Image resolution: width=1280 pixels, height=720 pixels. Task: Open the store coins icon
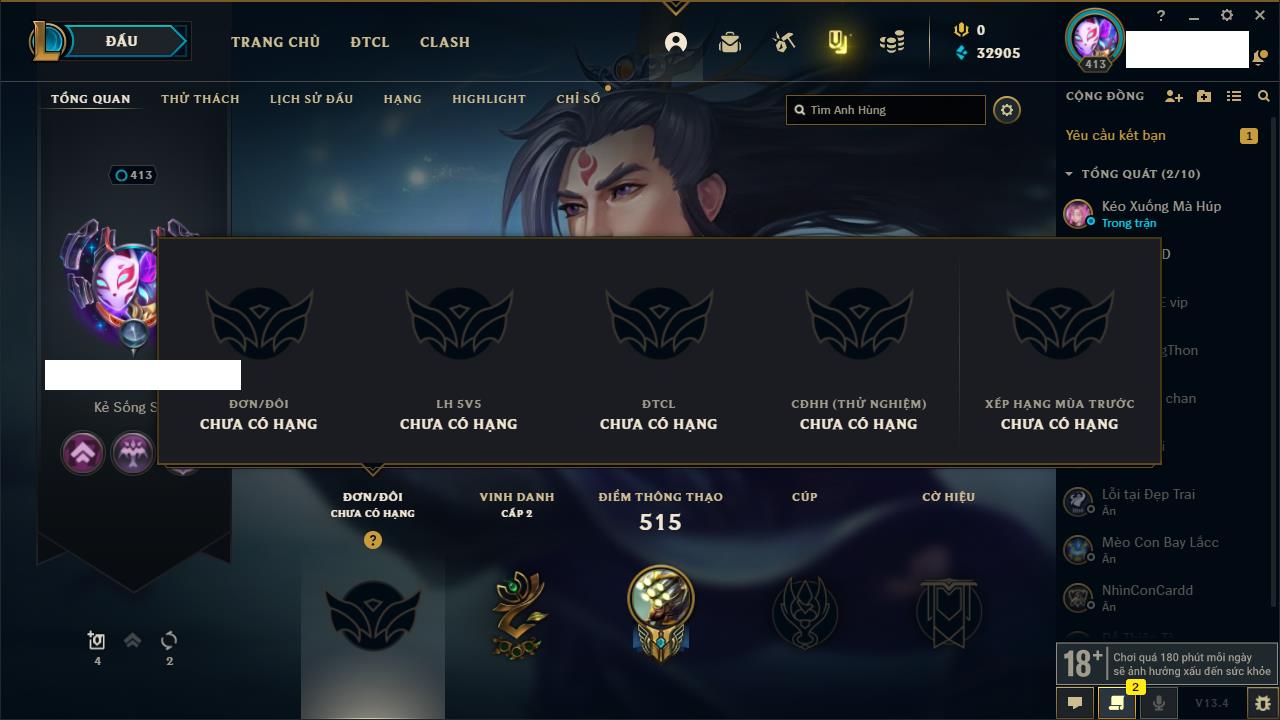(x=892, y=42)
